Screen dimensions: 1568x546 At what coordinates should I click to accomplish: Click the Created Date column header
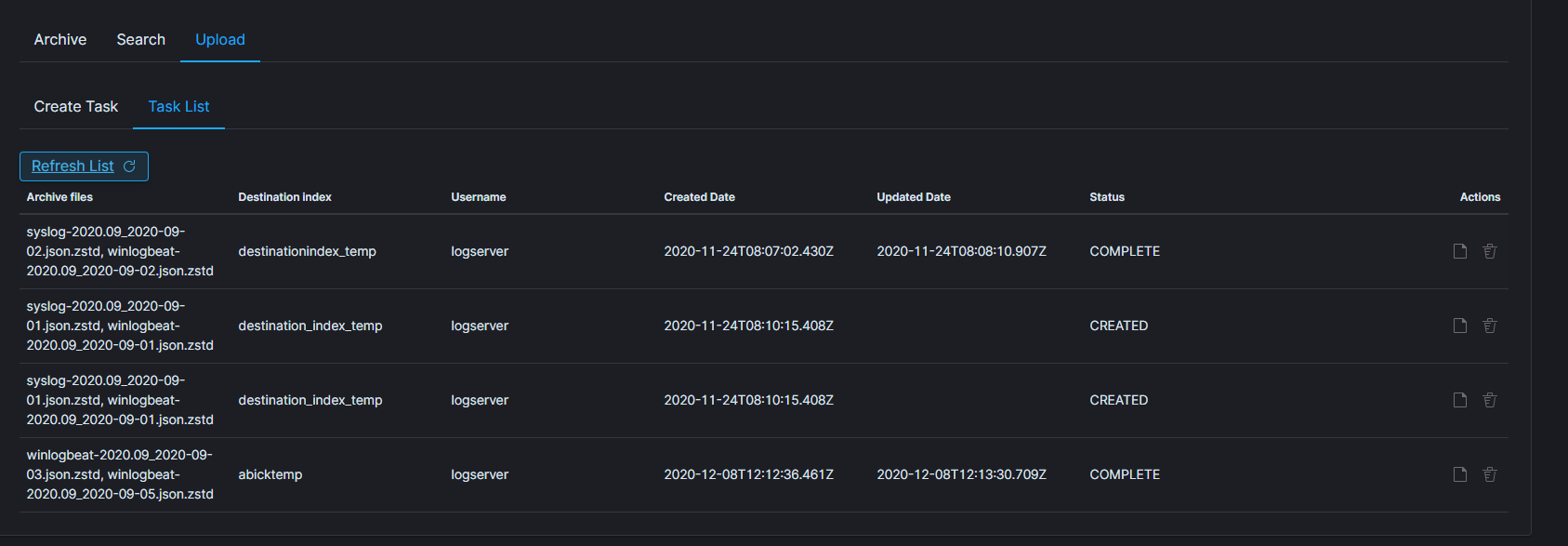coord(700,197)
